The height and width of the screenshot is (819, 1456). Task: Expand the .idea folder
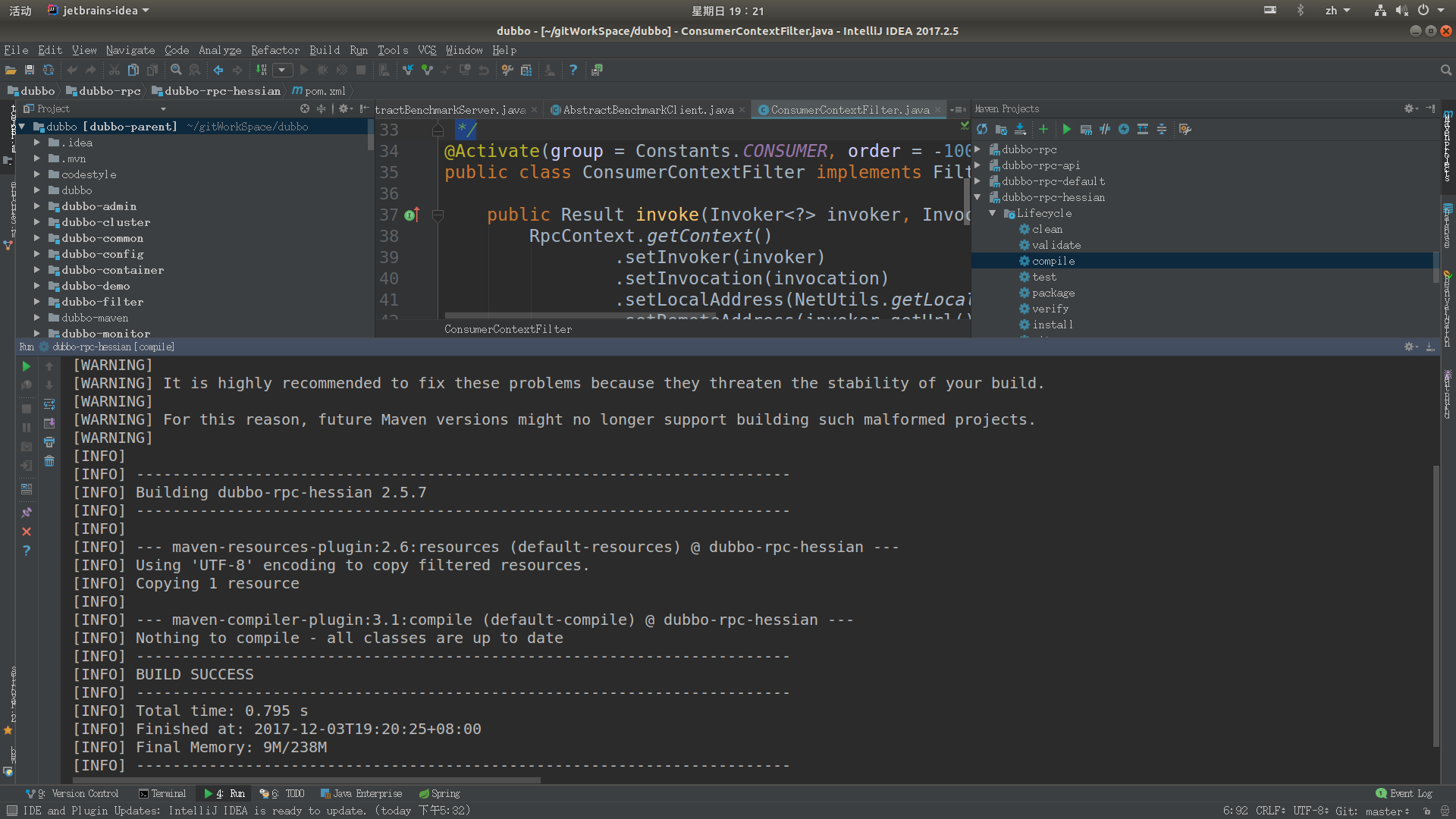(x=36, y=143)
